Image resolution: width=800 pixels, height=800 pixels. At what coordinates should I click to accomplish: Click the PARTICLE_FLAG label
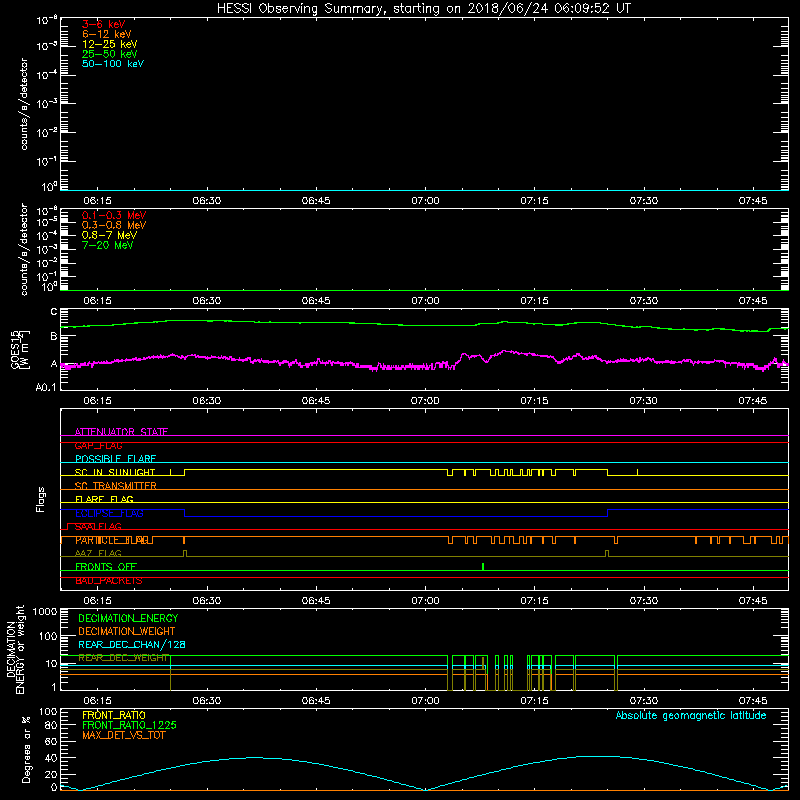pos(112,540)
